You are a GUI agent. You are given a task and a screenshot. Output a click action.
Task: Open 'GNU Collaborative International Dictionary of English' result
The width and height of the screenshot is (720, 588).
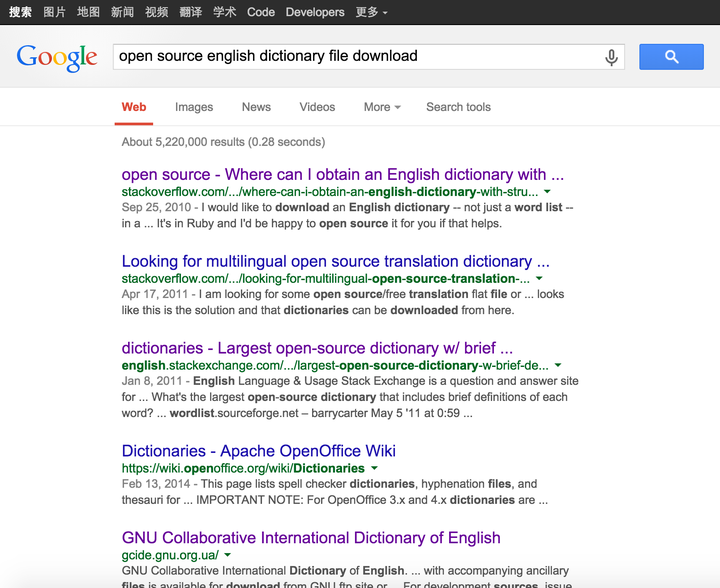coord(311,538)
